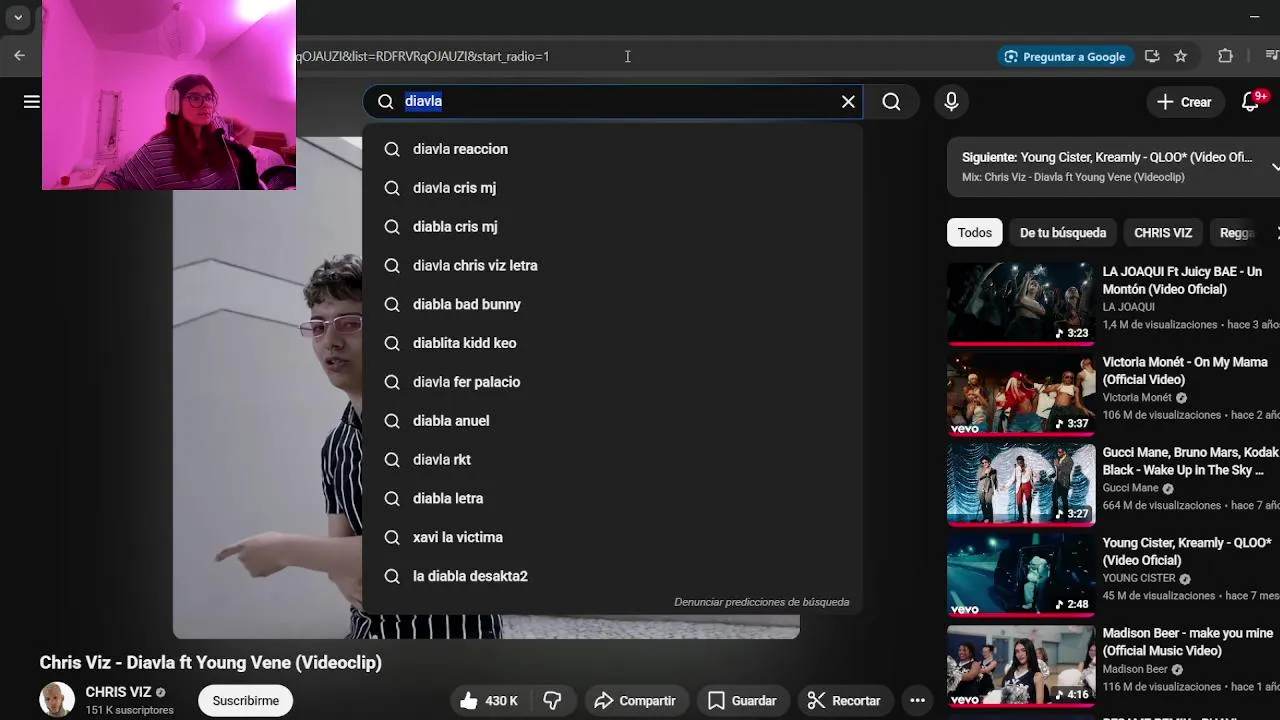The height and width of the screenshot is (720, 1280).
Task: Open 'Victoria Monét - On My Mama' title link
Action: coord(1185,371)
